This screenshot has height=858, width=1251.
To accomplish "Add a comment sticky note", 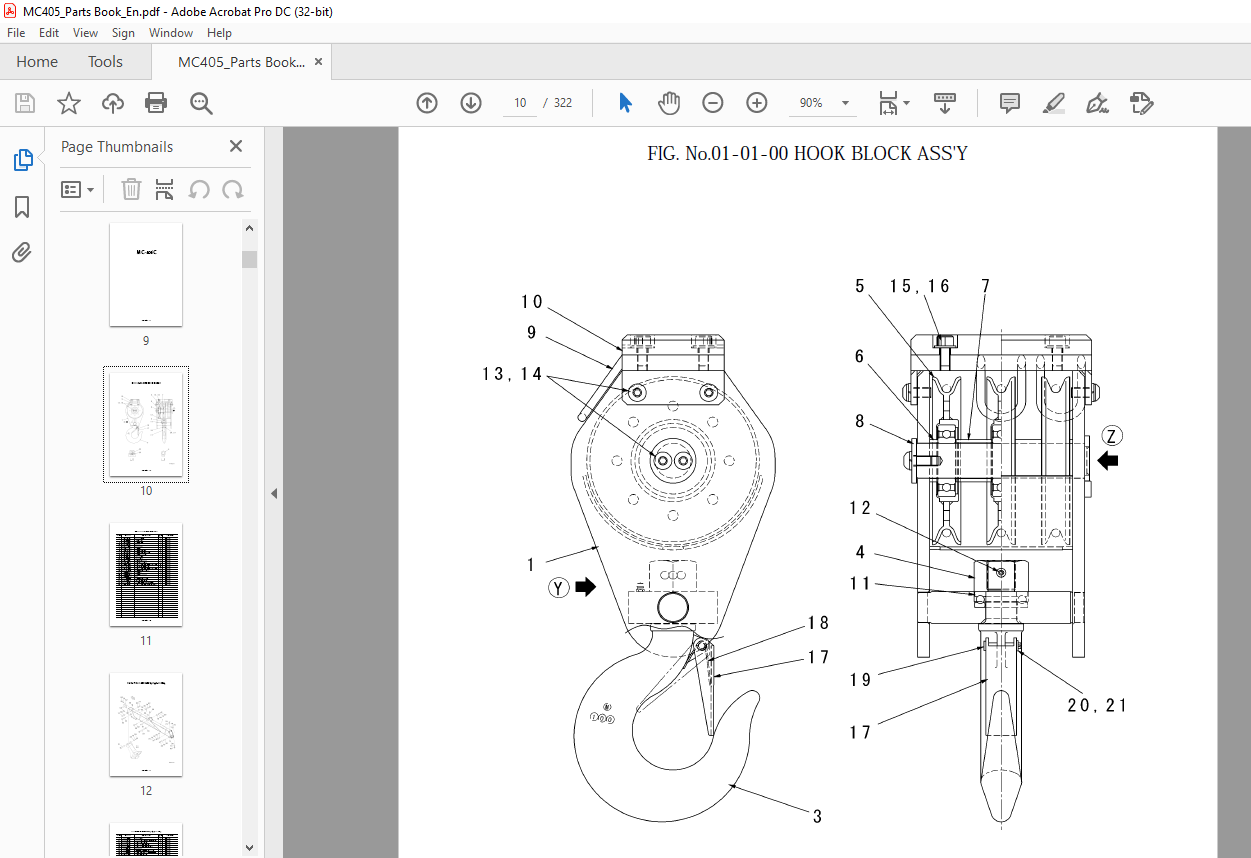I will (1009, 103).
